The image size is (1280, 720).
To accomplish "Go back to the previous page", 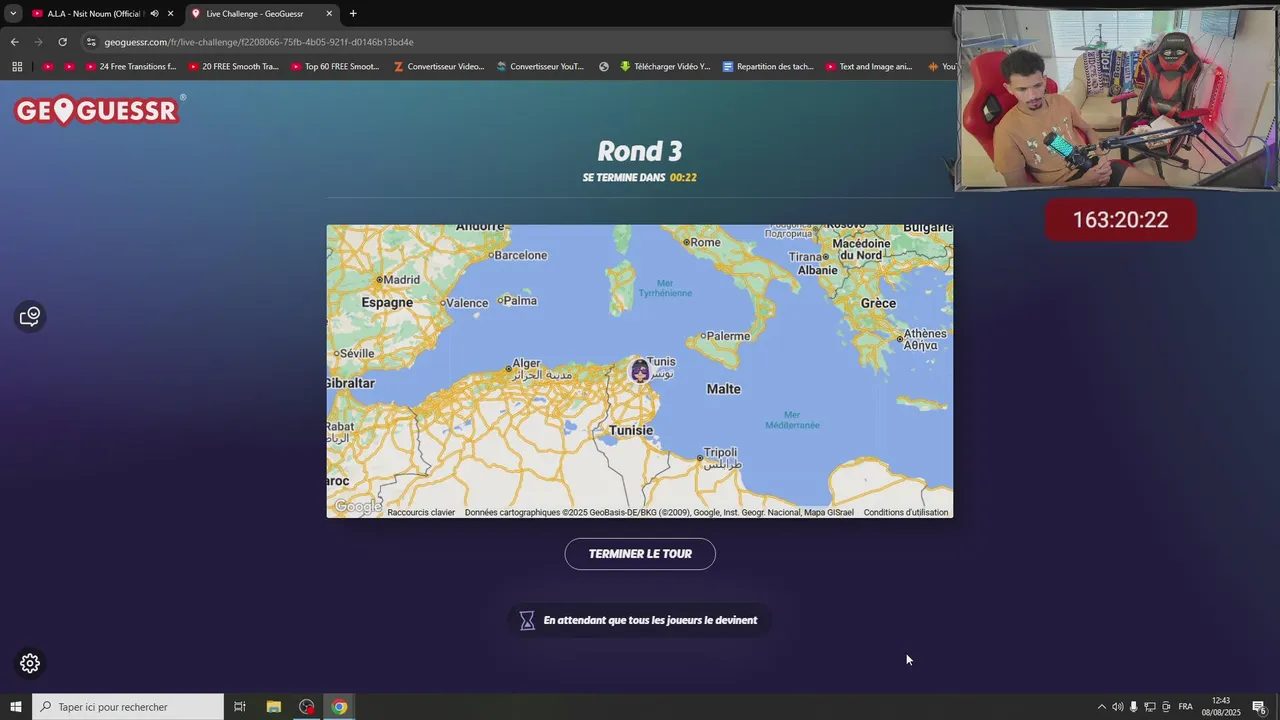I will click(14, 42).
